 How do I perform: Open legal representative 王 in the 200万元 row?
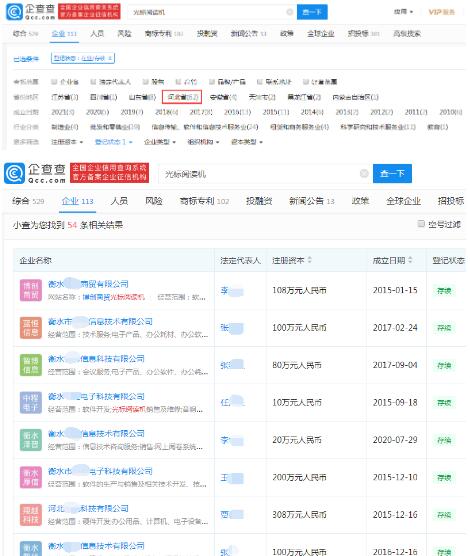coord(232,477)
